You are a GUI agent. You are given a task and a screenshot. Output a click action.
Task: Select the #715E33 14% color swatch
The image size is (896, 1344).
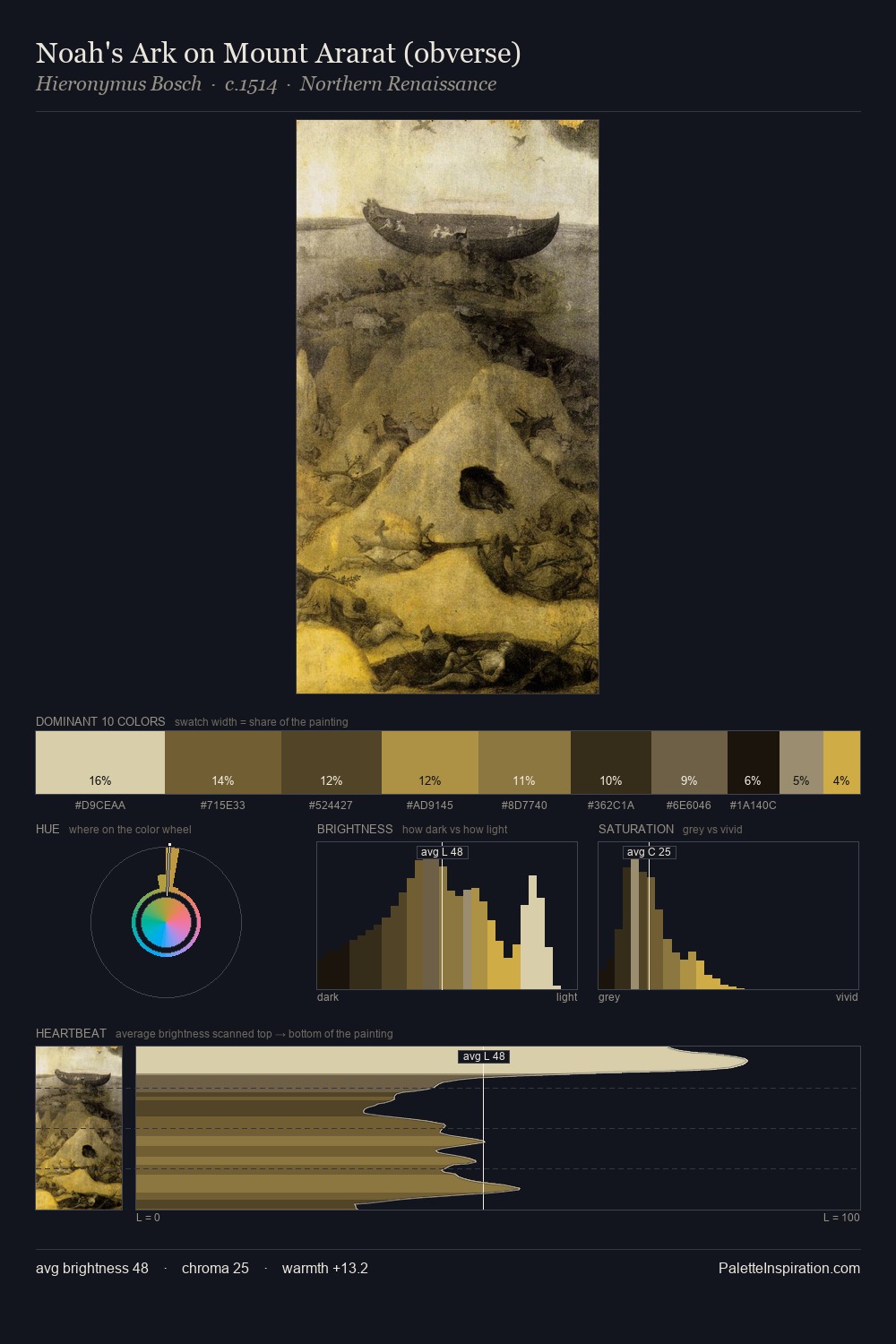pos(223,762)
